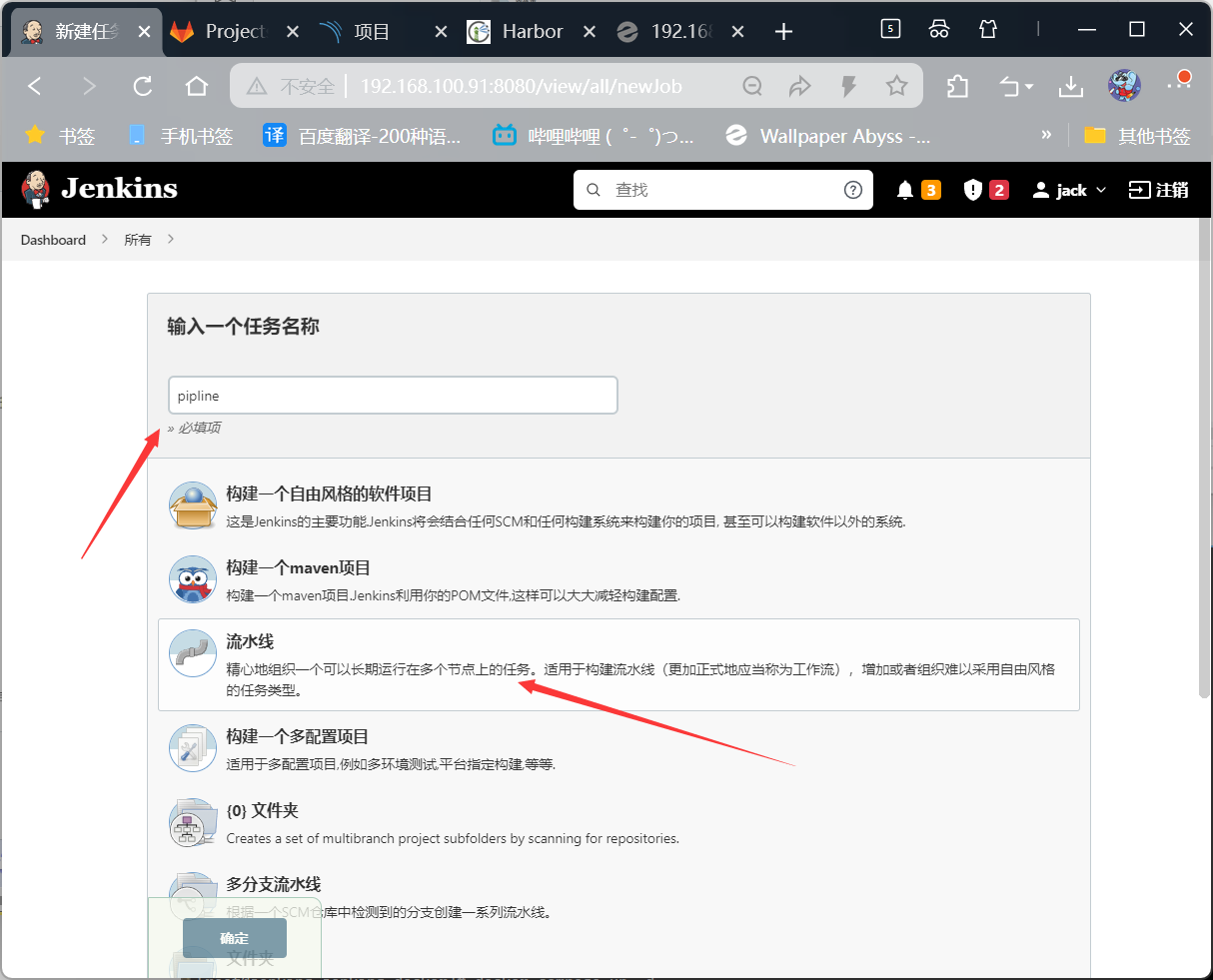Click the lightning bolt icon in address bar

(x=848, y=86)
